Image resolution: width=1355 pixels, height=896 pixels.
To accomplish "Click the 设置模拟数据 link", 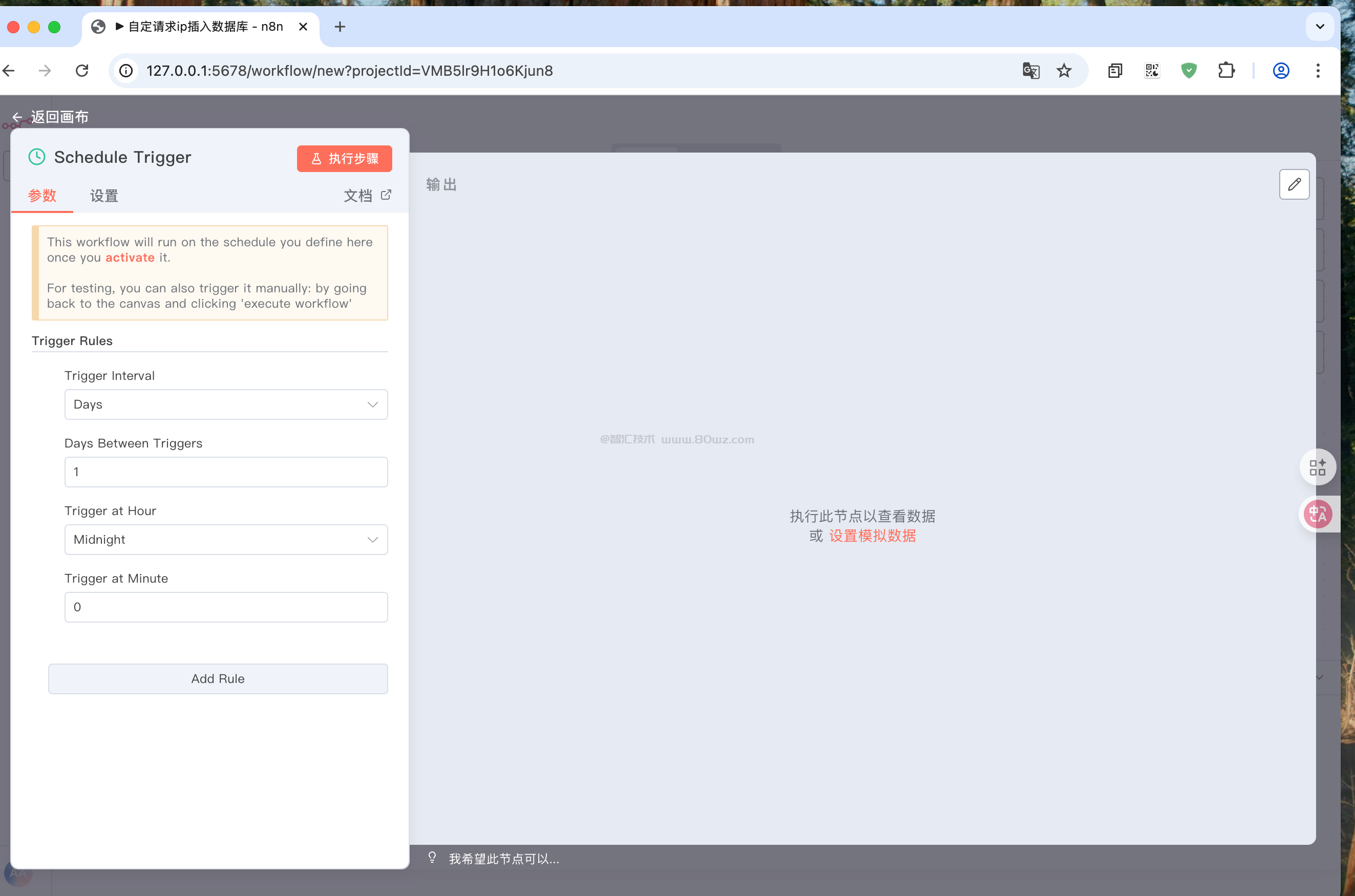I will 872,536.
